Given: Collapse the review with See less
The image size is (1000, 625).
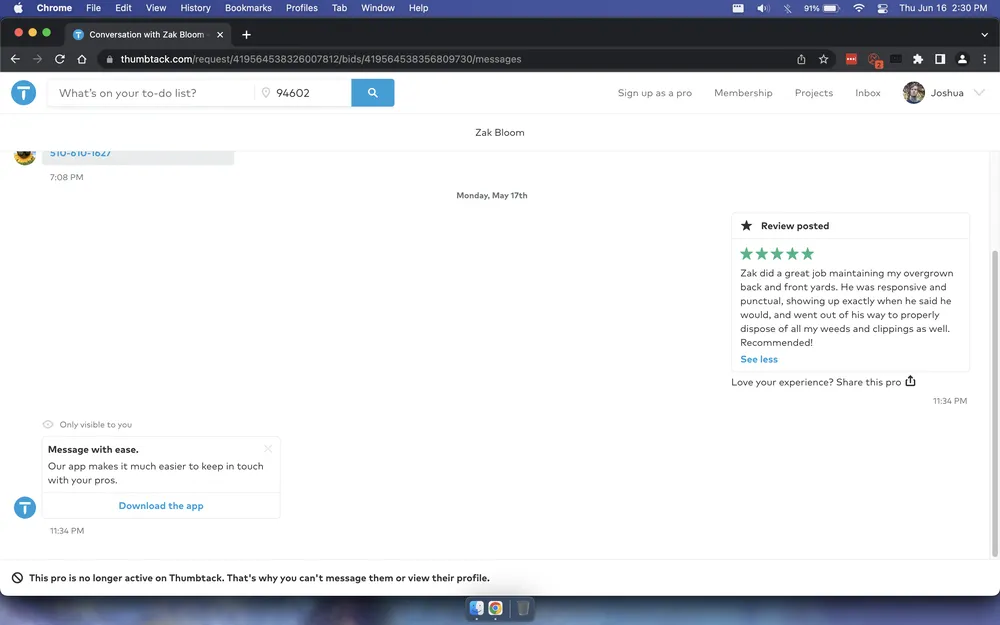Looking at the screenshot, I should click(x=759, y=359).
